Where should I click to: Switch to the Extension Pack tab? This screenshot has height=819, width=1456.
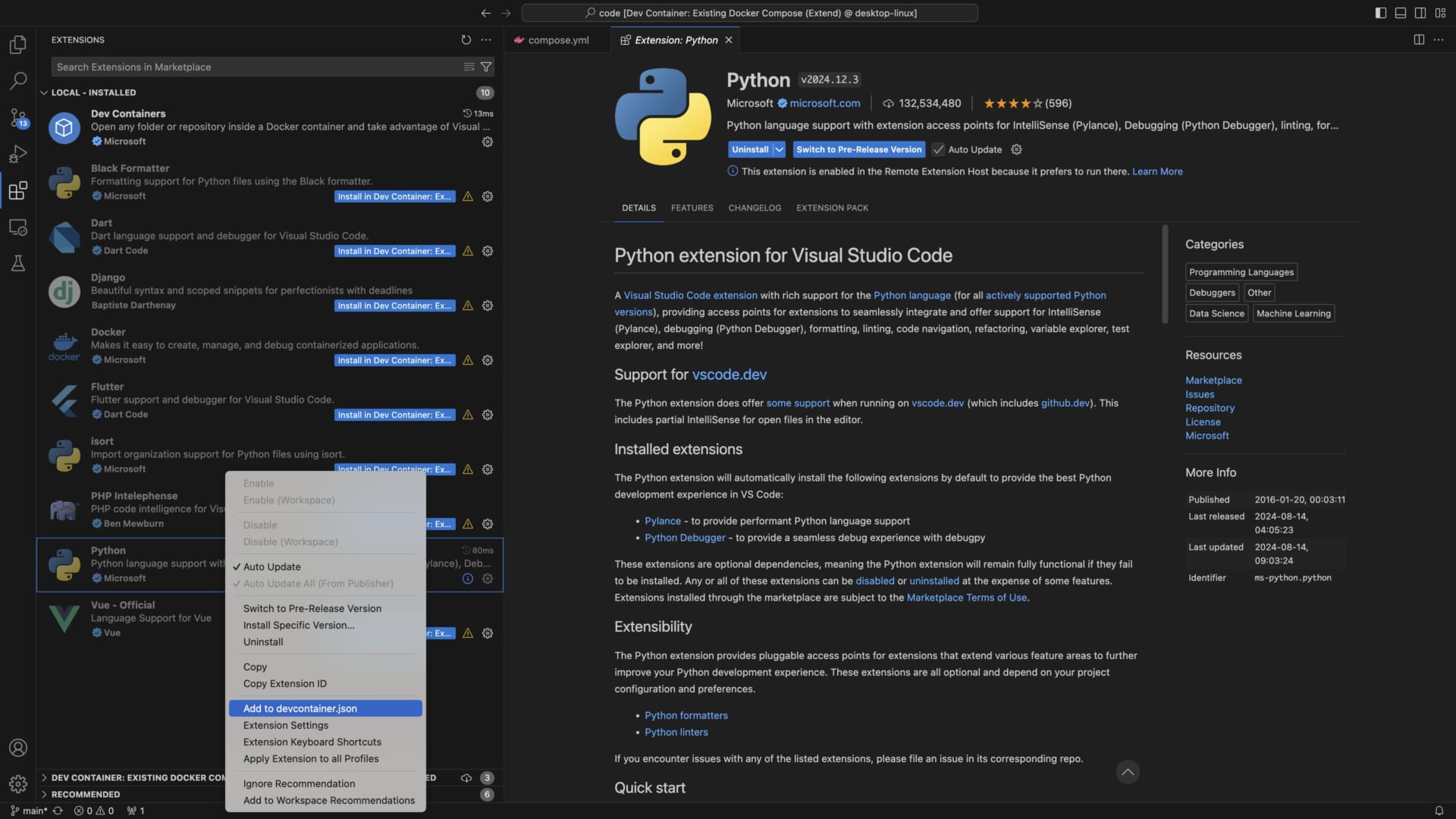point(832,208)
